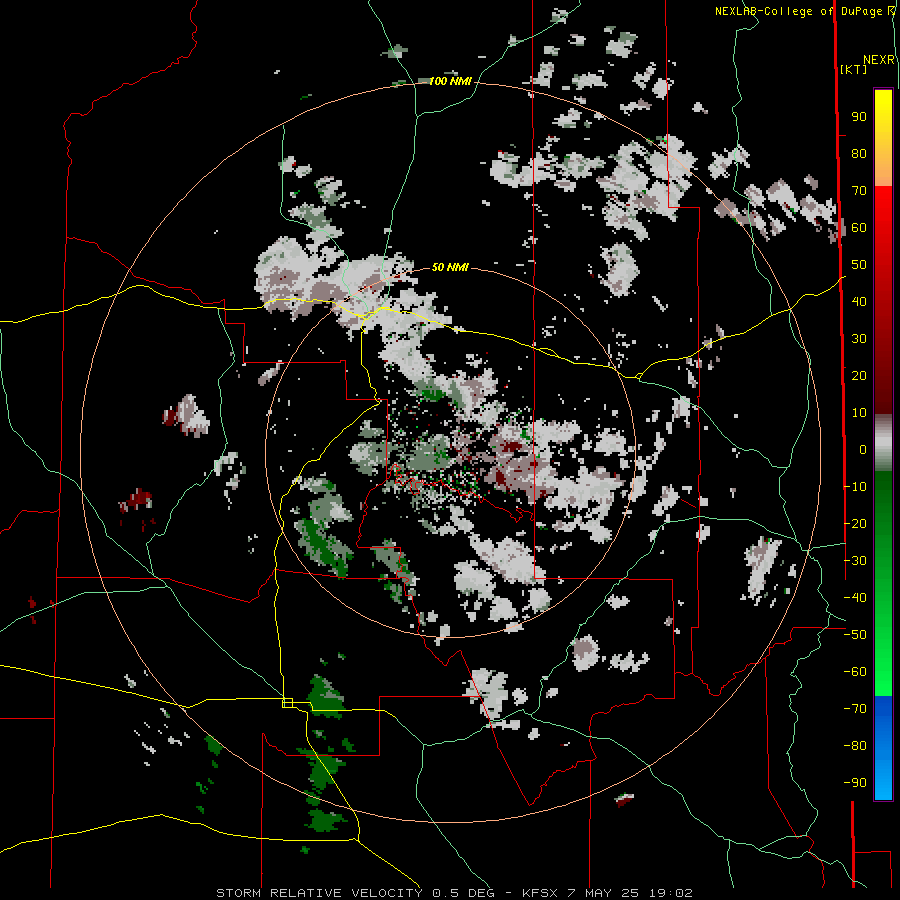Click the "NEXLAB-College of DuPage" header text
The image size is (900, 900).
(800, 11)
